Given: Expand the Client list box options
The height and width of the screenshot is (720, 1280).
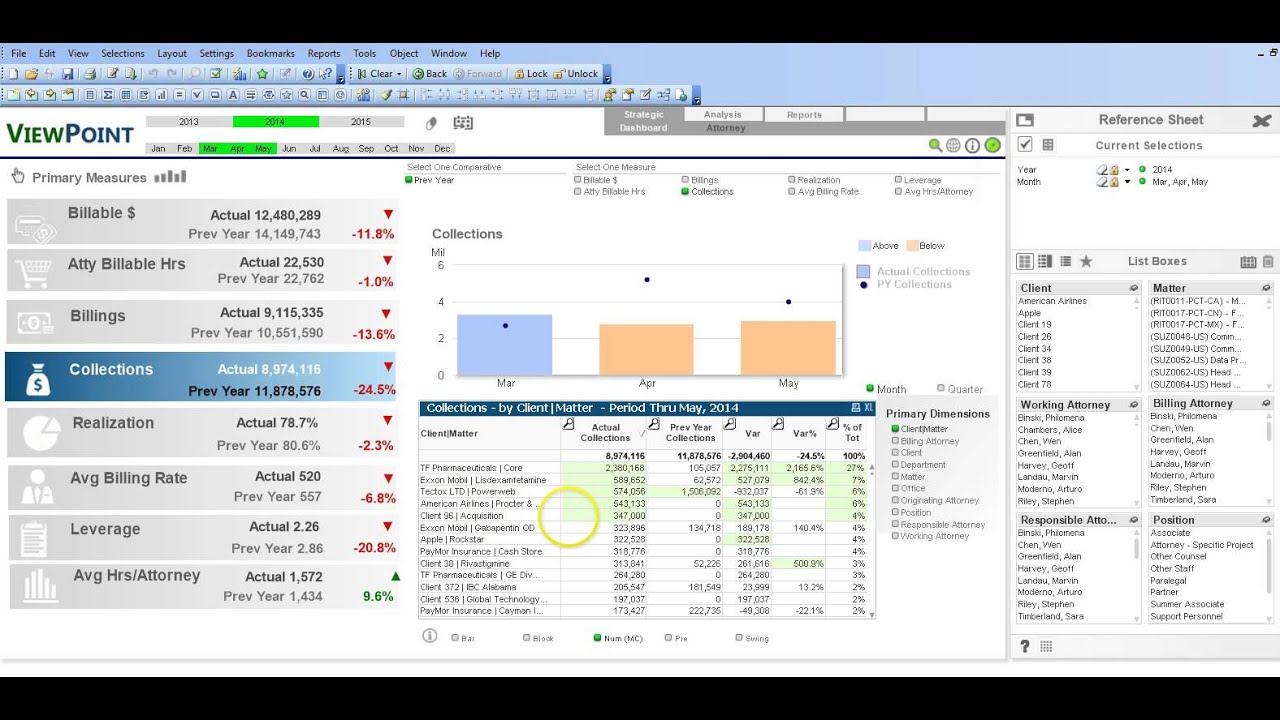Looking at the screenshot, I should pos(1134,288).
